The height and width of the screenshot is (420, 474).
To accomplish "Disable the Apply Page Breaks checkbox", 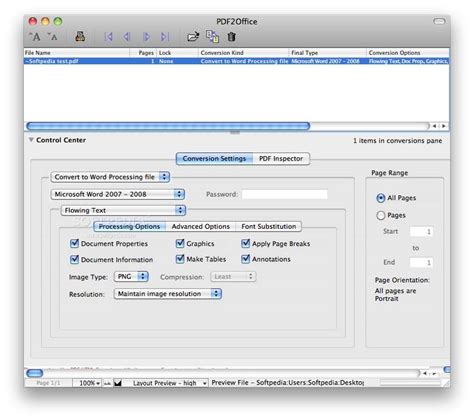I will (x=246, y=243).
